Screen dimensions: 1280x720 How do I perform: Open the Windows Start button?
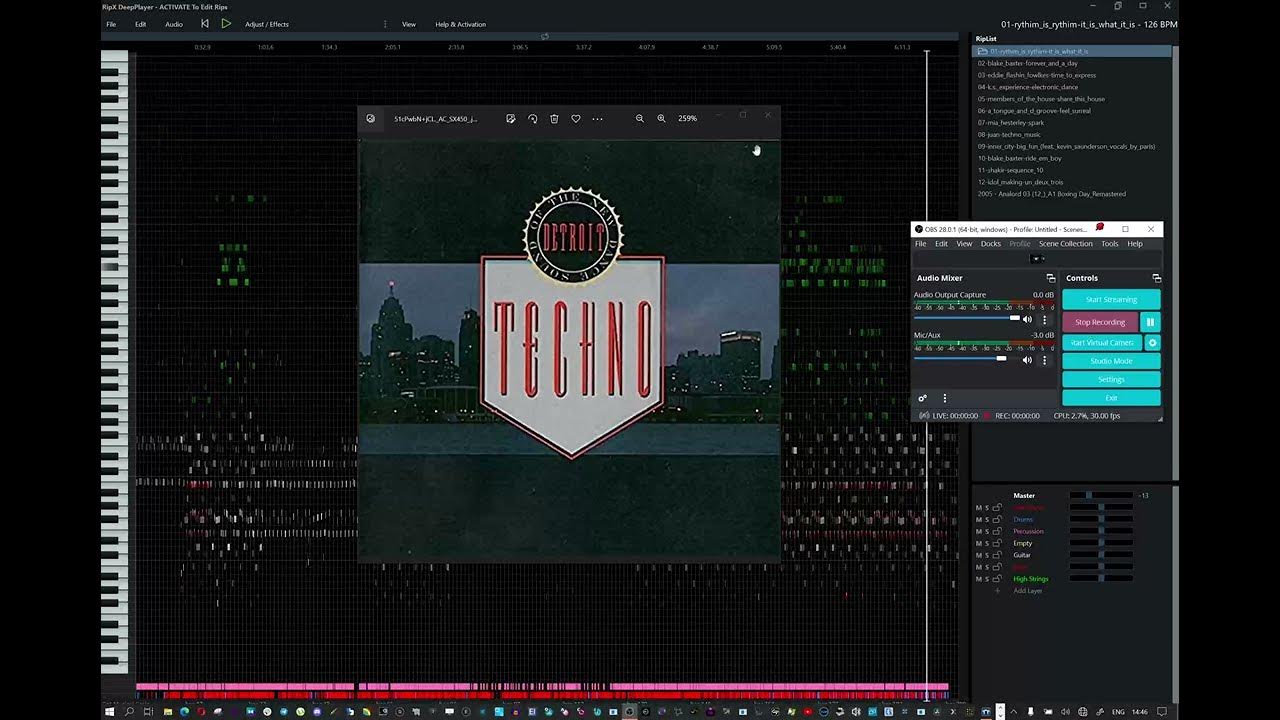(110, 712)
